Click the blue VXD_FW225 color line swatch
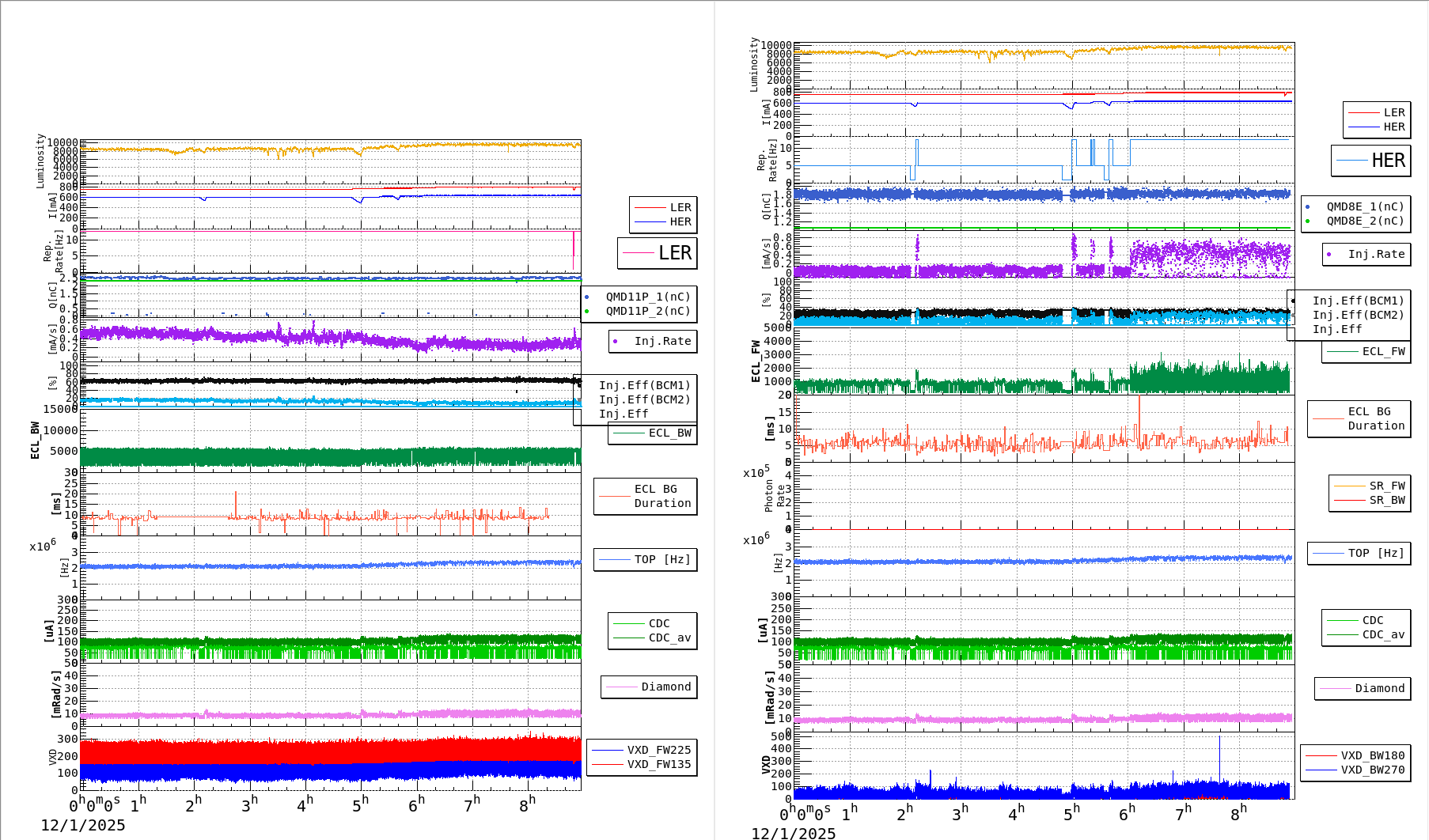Image resolution: width=1429 pixels, height=840 pixels. 607,751
